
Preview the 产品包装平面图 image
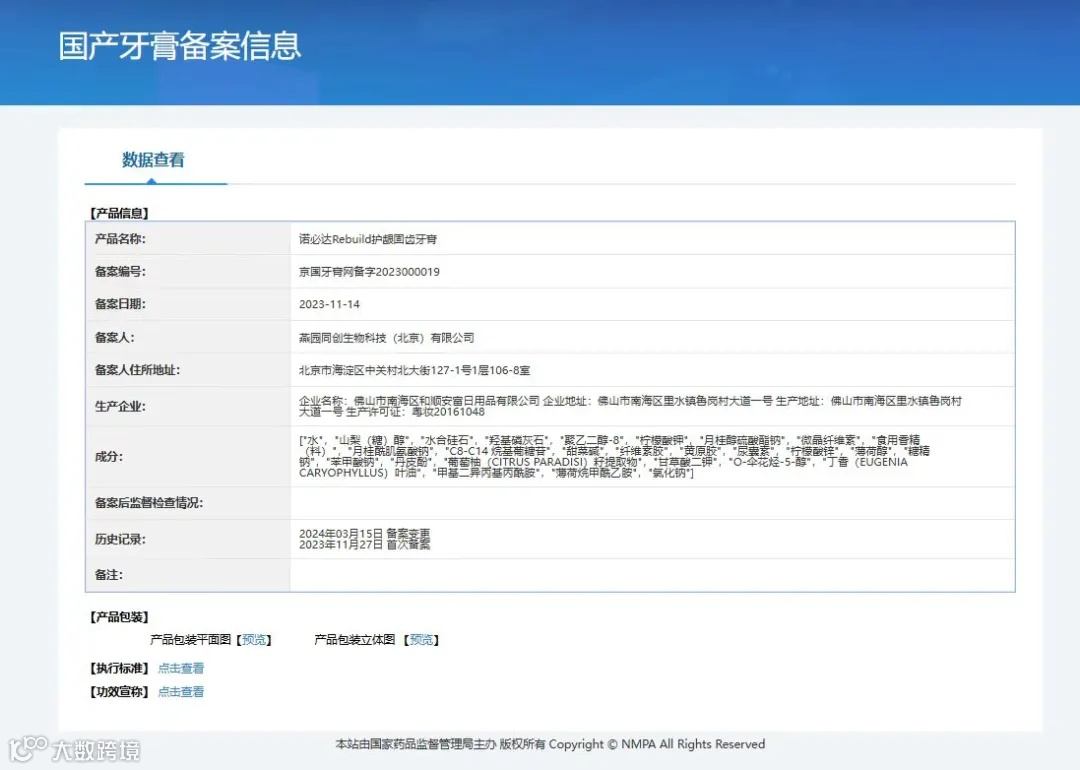click(x=253, y=640)
